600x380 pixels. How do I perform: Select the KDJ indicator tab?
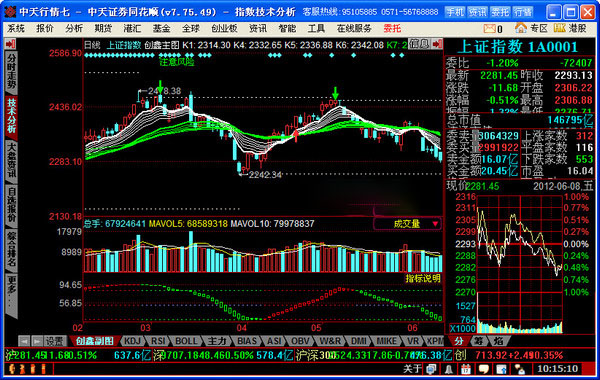tap(133, 341)
